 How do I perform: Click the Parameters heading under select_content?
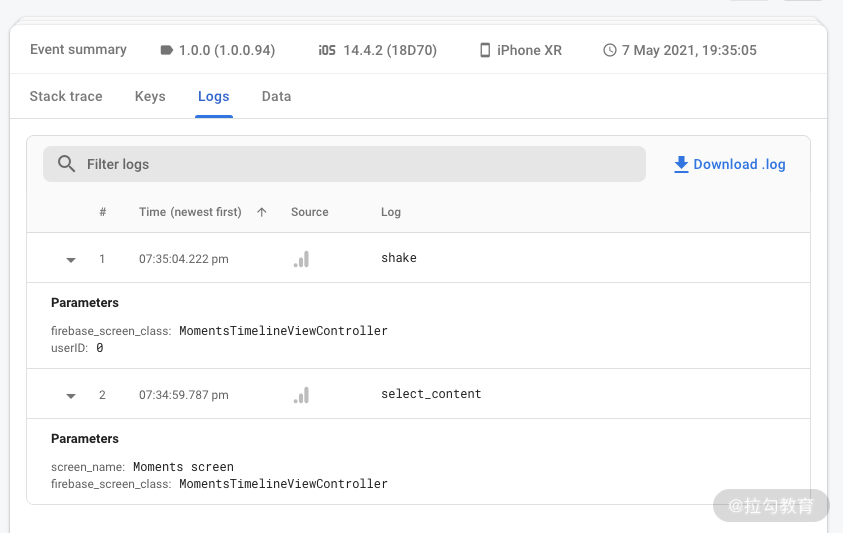click(85, 439)
